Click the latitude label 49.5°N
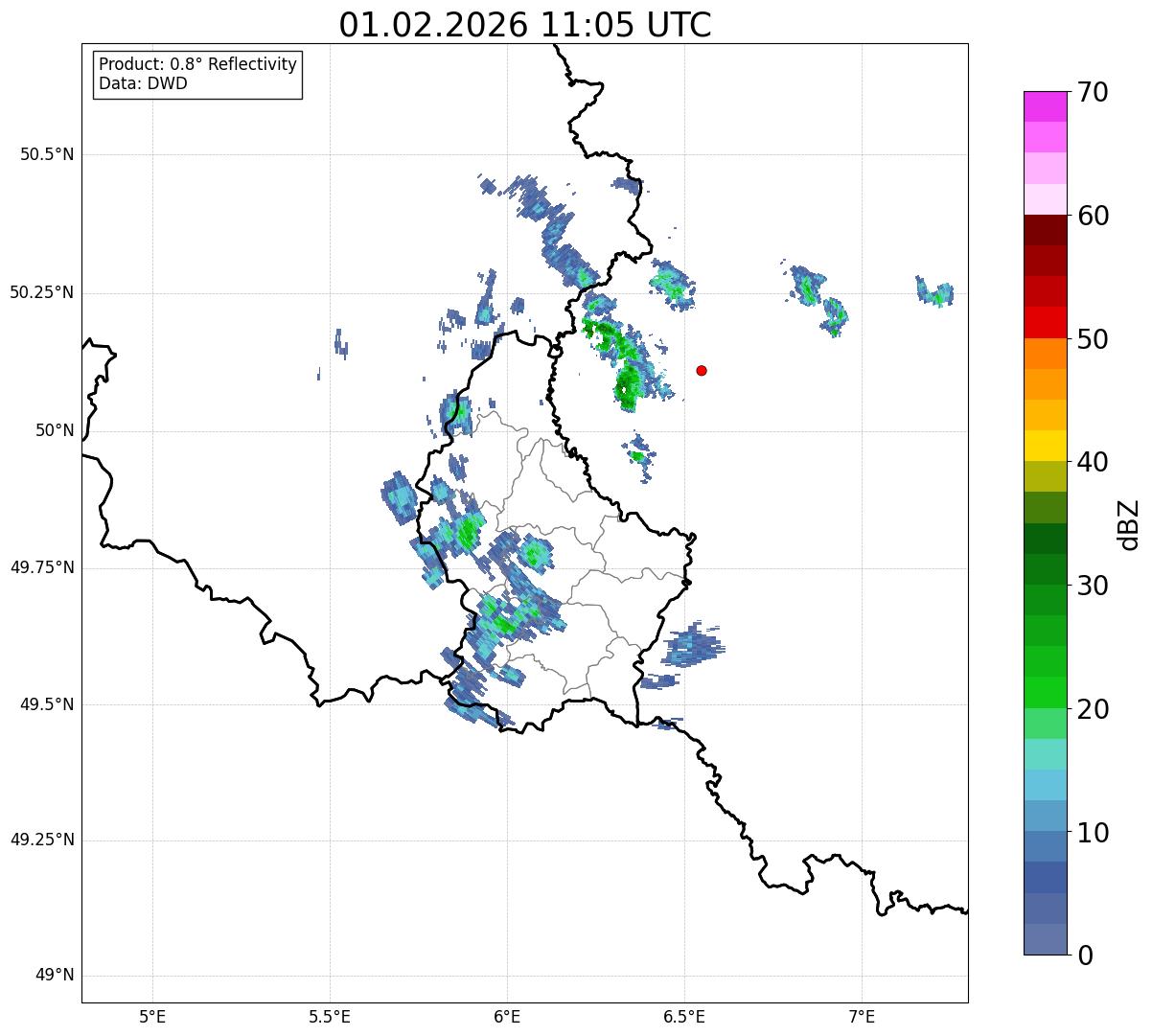Screen dimensions: 1152x1036 click(48, 704)
